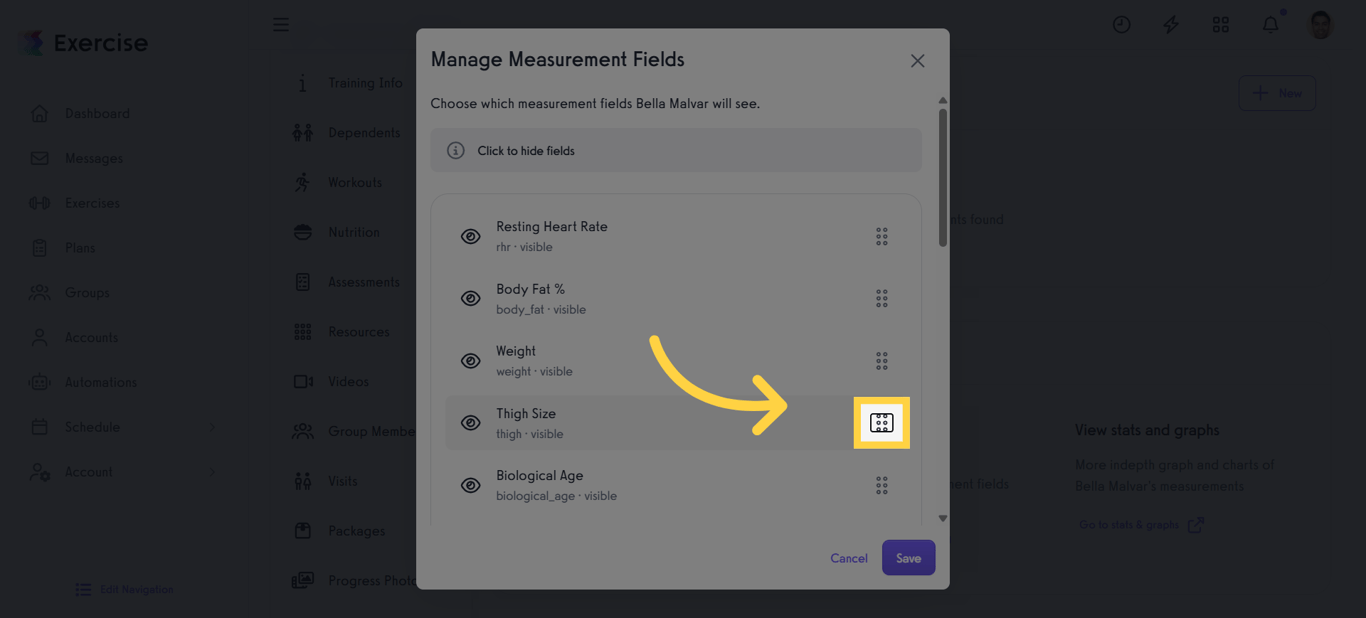Open Dashboard from the sidebar
The width and height of the screenshot is (1366, 618).
(97, 114)
